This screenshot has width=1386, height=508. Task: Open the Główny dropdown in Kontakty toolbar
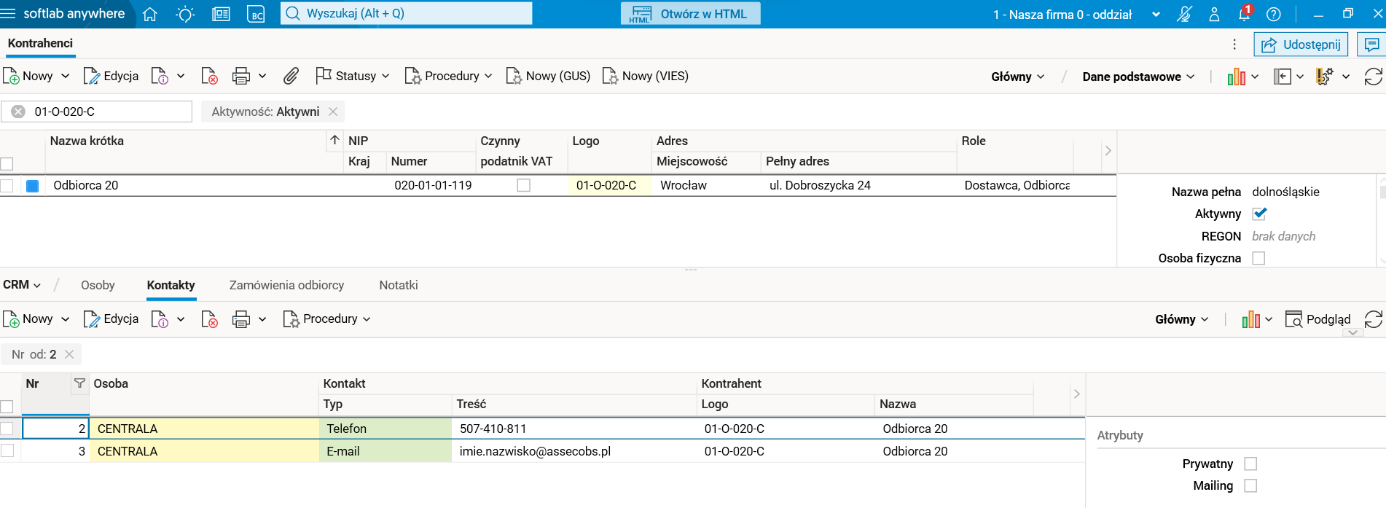point(1182,320)
